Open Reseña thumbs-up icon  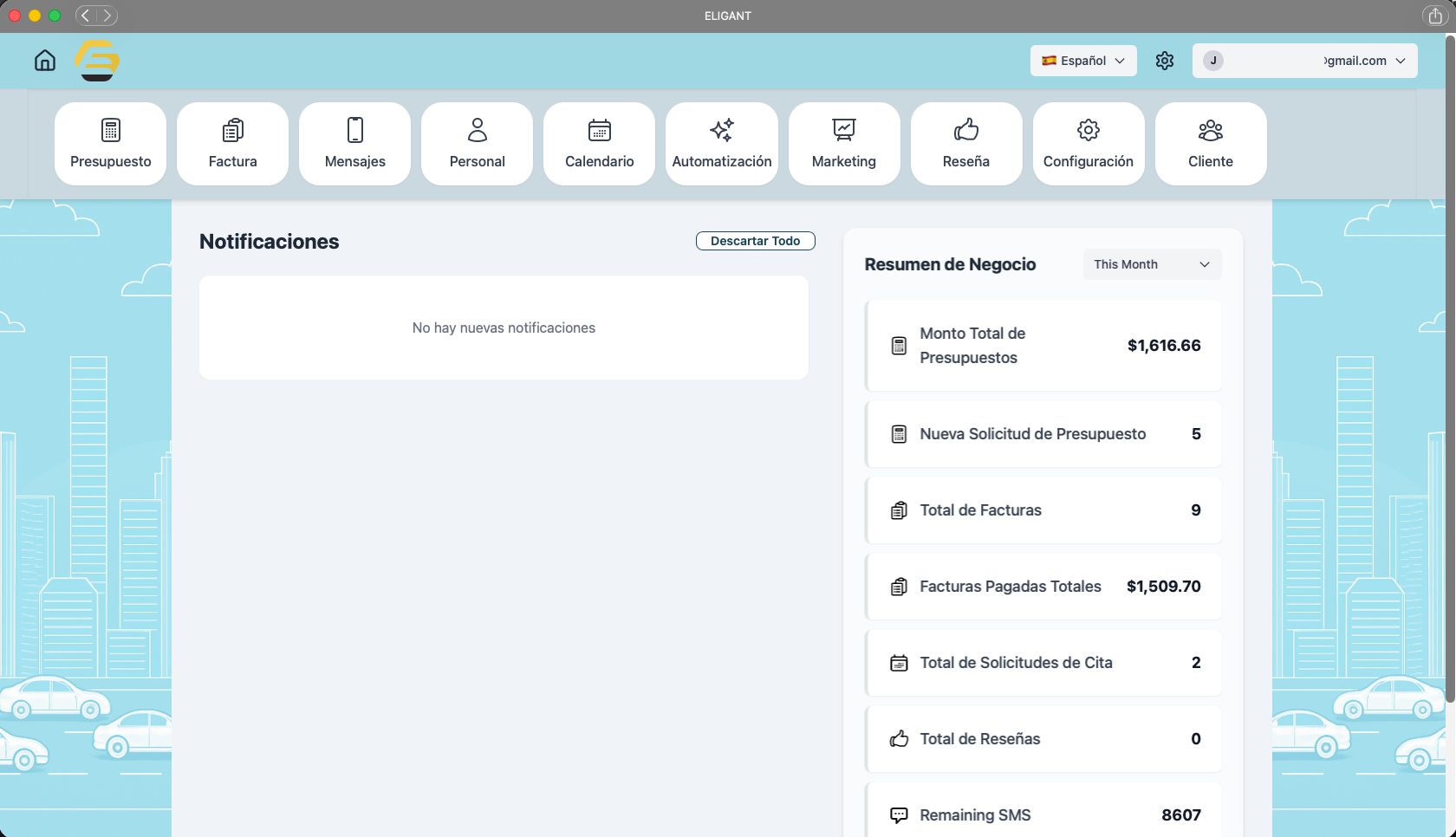tap(965, 131)
